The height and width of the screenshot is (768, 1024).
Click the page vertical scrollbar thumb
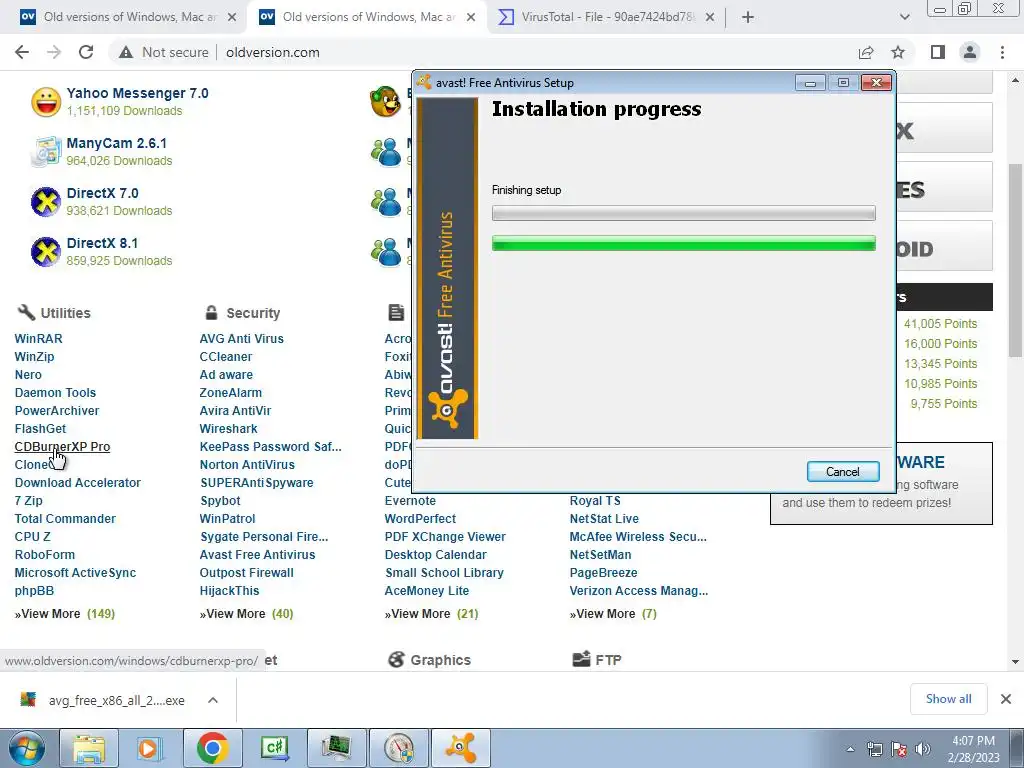(1015, 260)
